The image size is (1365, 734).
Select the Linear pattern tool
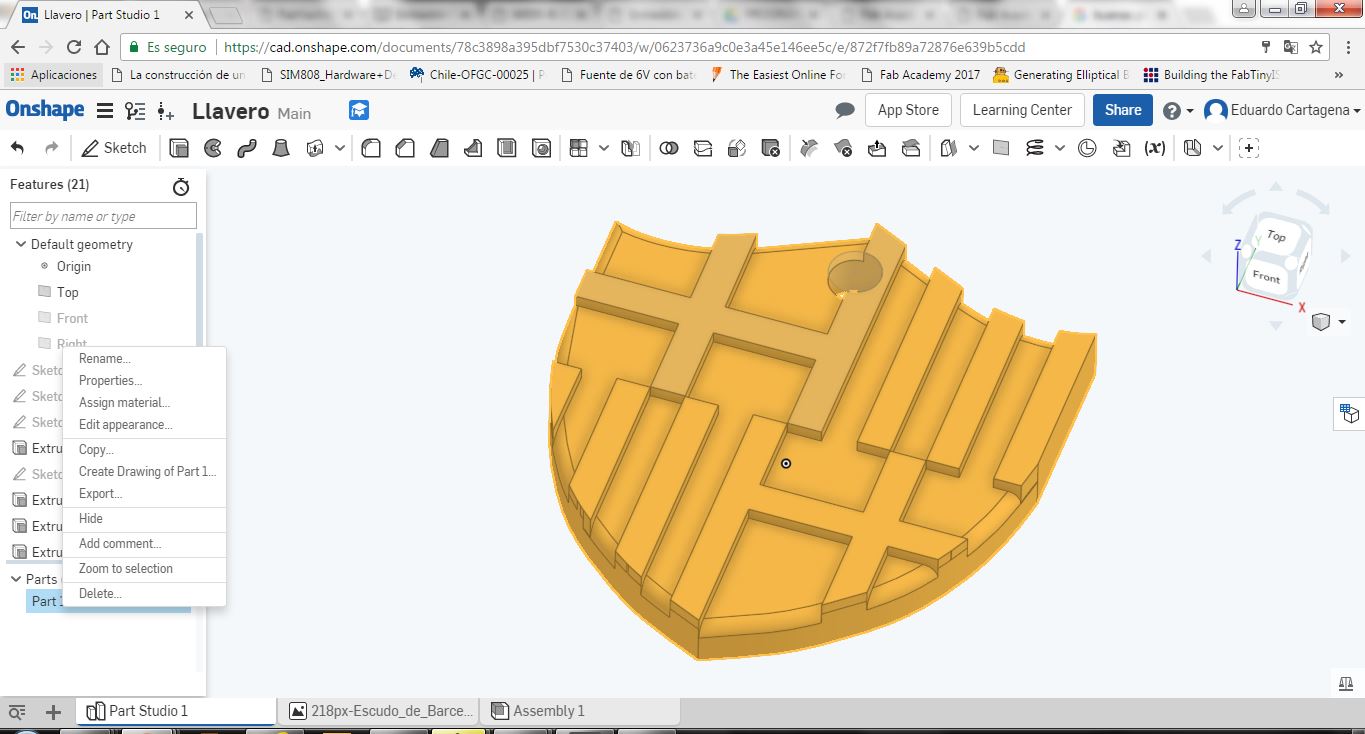(x=578, y=148)
